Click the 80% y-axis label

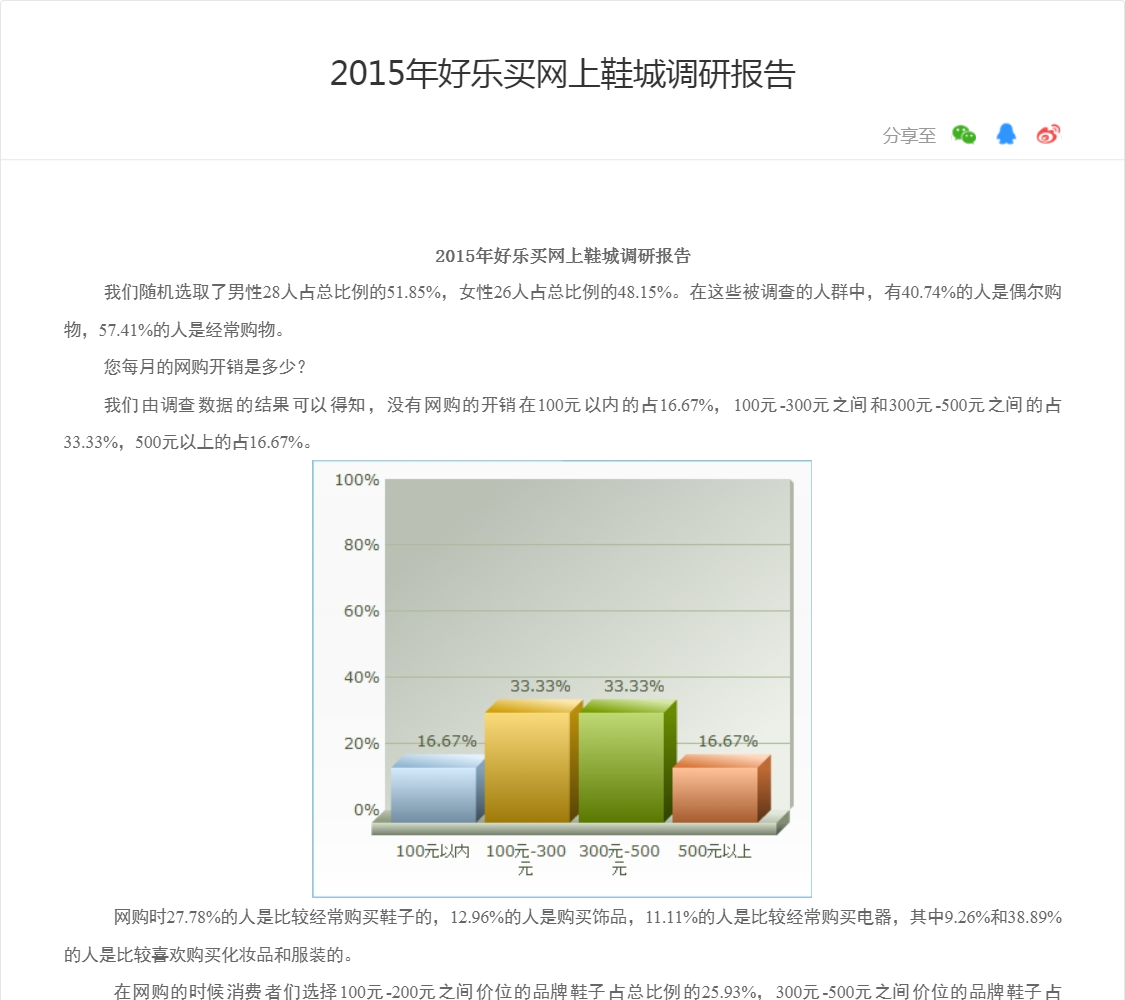point(361,545)
